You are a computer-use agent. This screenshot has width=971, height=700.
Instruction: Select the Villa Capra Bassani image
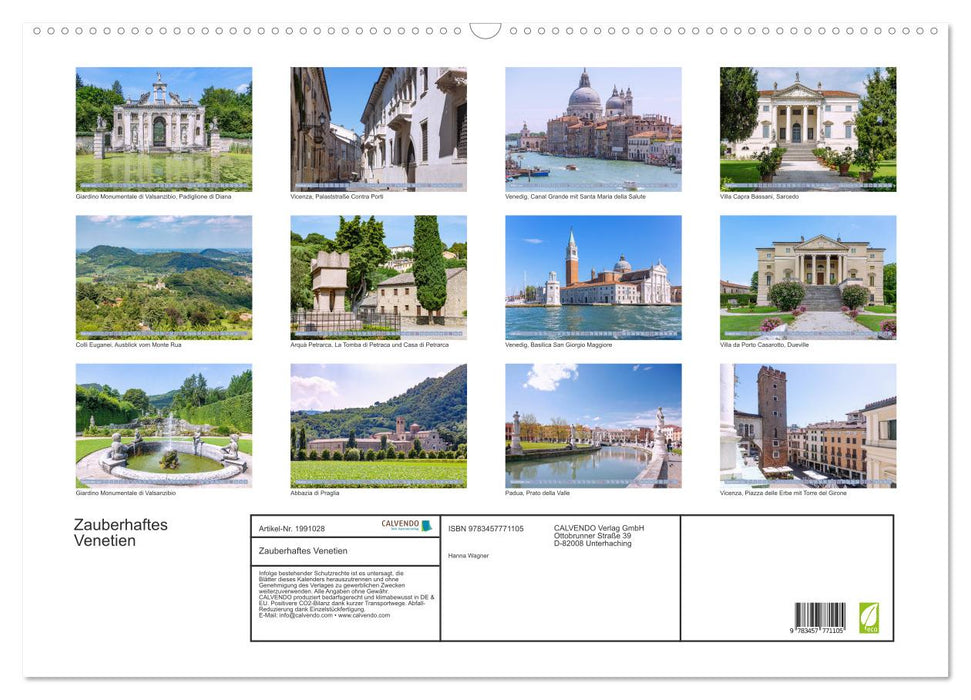coord(808,128)
